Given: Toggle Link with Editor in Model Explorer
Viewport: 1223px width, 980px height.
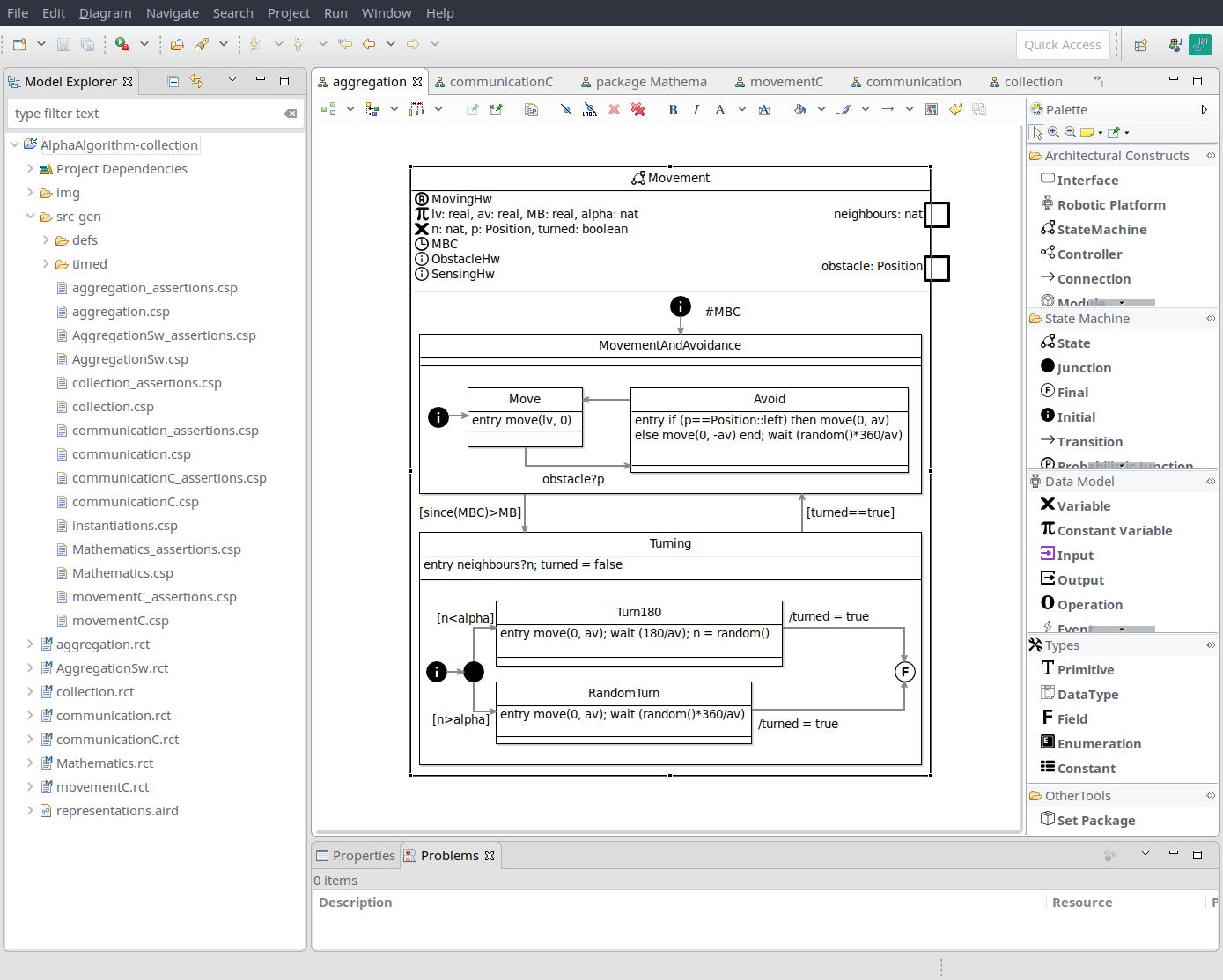Looking at the screenshot, I should [196, 82].
